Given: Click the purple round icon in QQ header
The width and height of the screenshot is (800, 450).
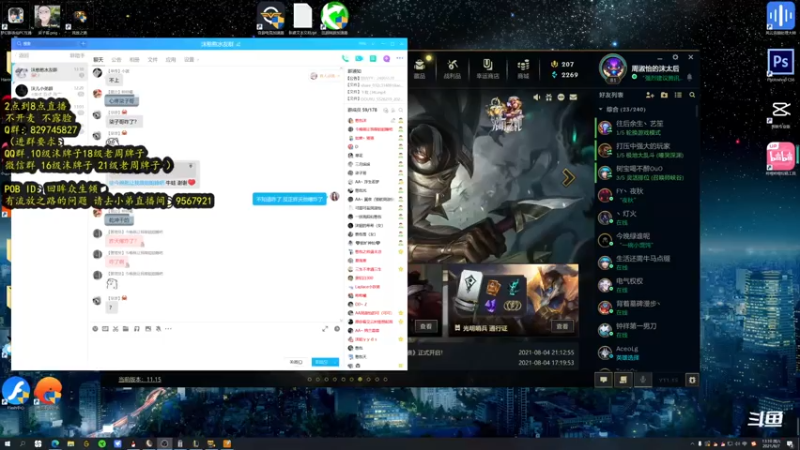Looking at the screenshot, I should [387, 59].
